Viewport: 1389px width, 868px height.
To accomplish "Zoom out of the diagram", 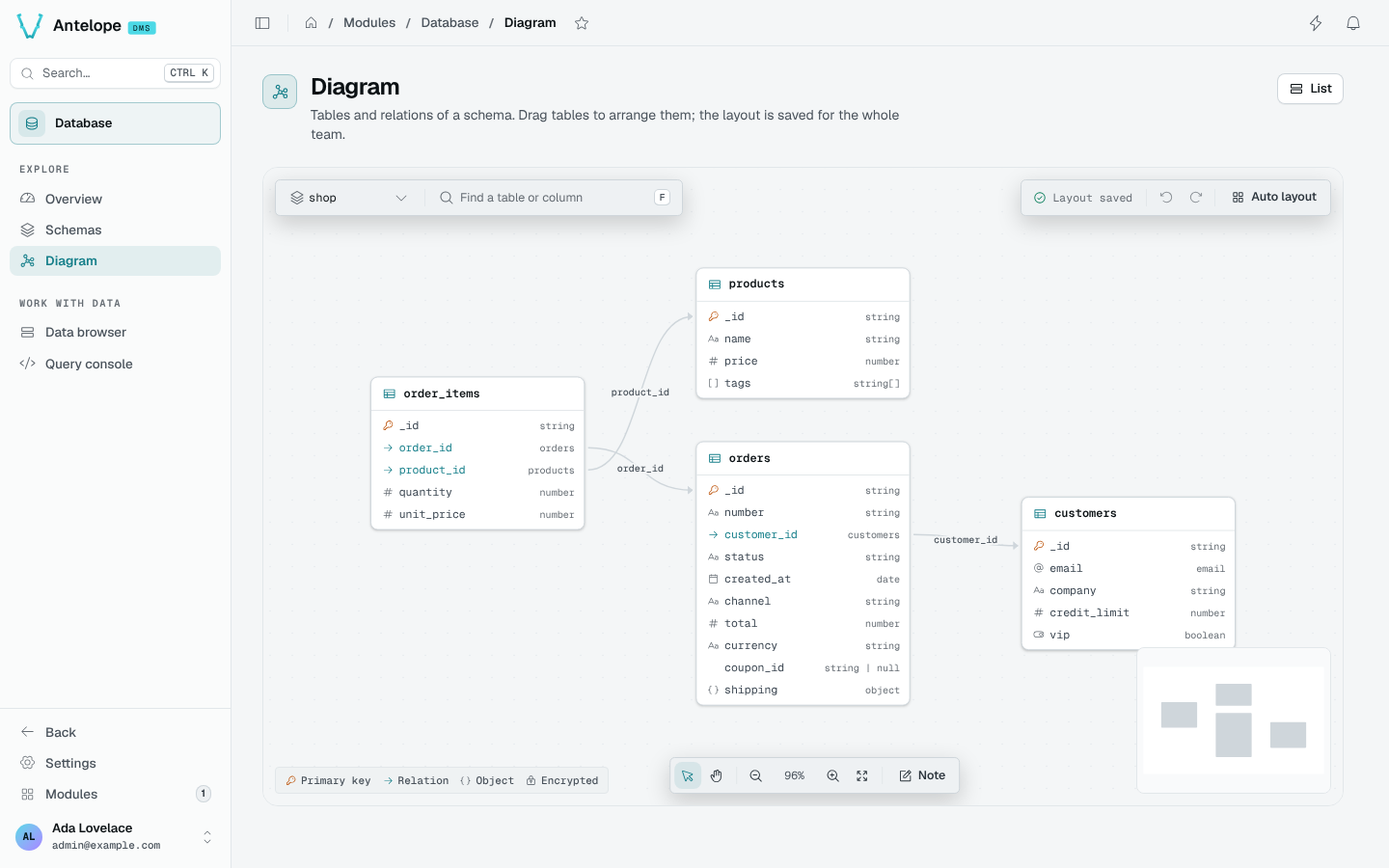I will 756,775.
